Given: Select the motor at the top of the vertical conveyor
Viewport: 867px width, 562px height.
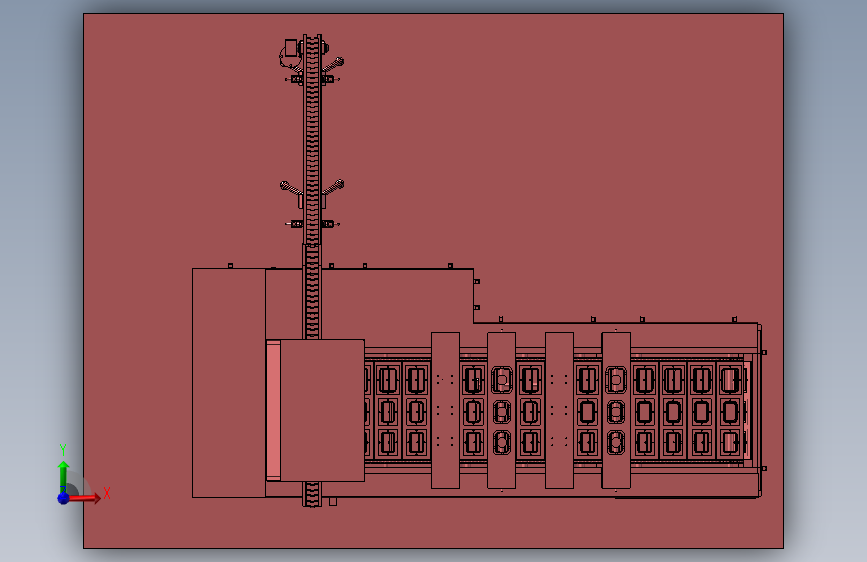Looking at the screenshot, I should pos(290,53).
